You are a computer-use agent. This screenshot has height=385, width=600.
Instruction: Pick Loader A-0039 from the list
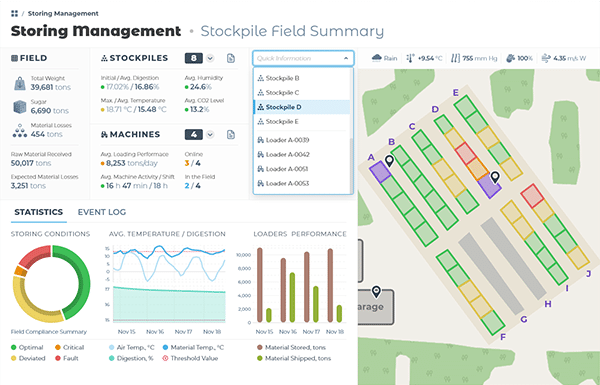point(302,140)
